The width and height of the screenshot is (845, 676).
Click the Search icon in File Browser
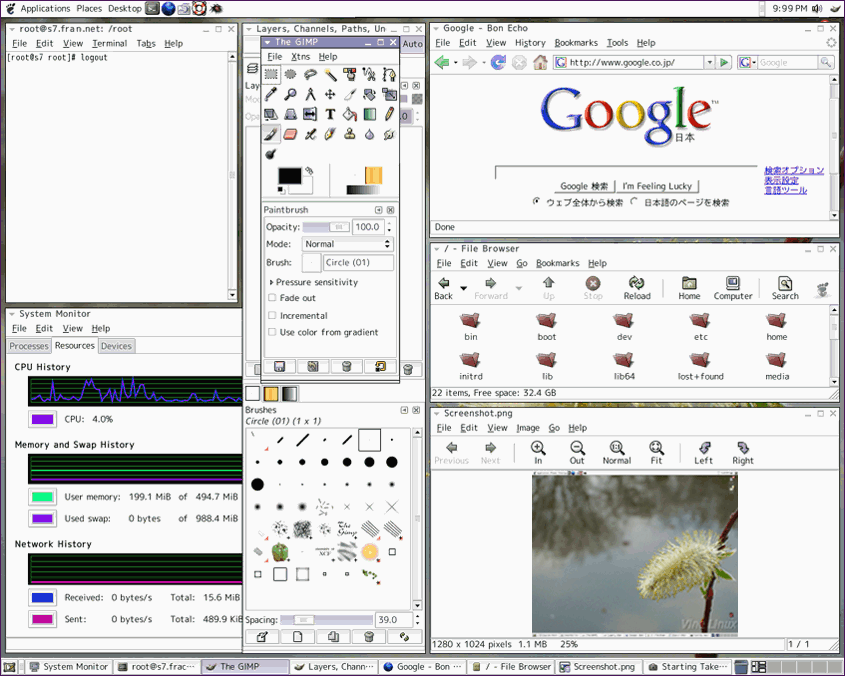[x=785, y=289]
